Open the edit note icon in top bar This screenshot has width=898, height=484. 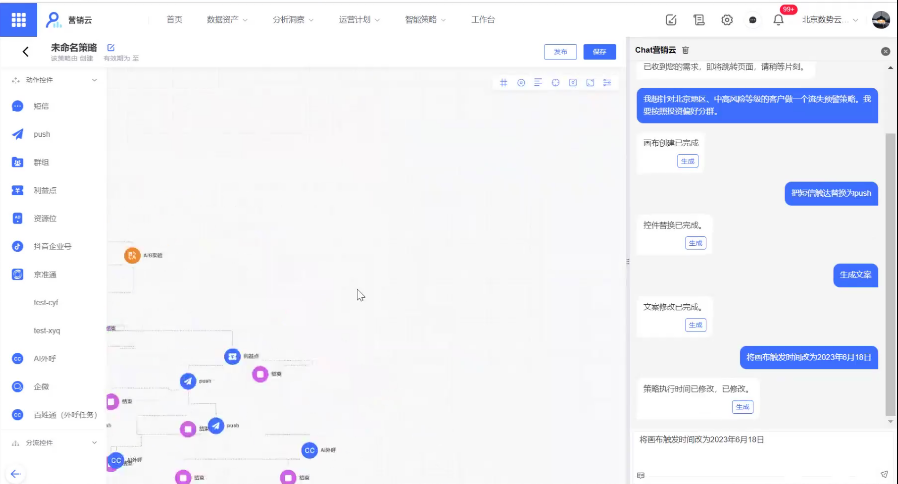click(671, 20)
